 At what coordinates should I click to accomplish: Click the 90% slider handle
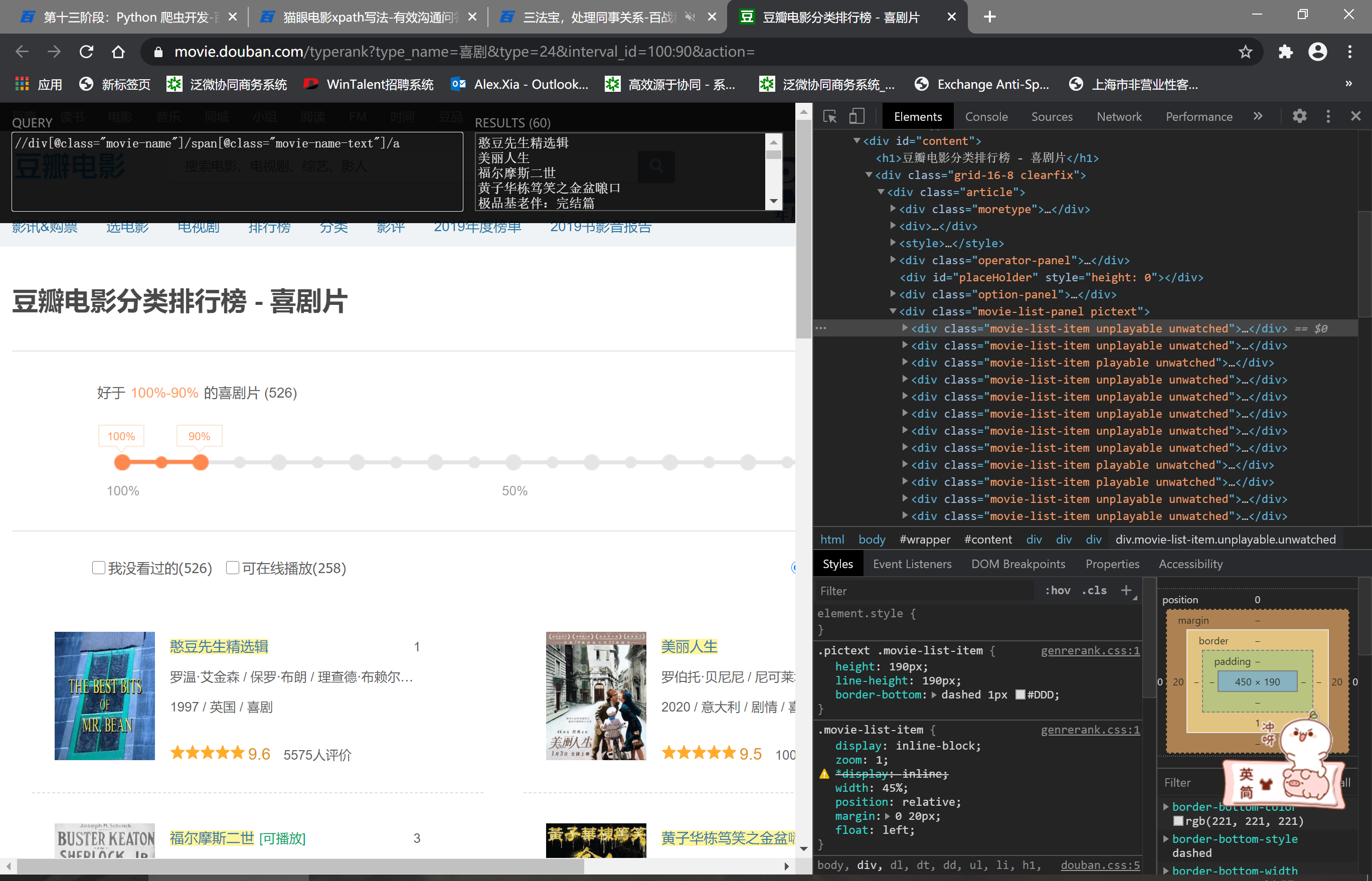pos(200,462)
